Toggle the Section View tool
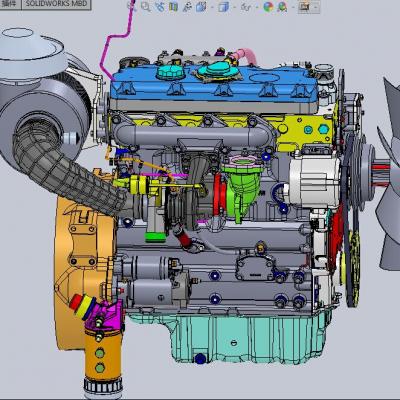The height and width of the screenshot is (400, 400). pos(173,6)
